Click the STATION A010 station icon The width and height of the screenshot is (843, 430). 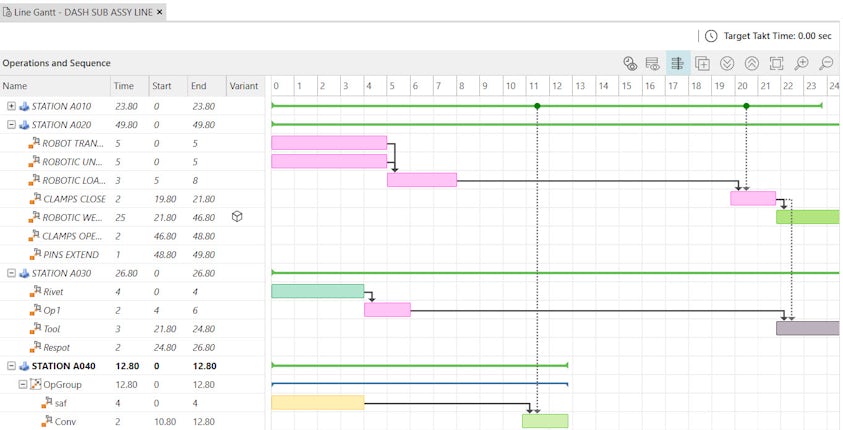(24, 106)
